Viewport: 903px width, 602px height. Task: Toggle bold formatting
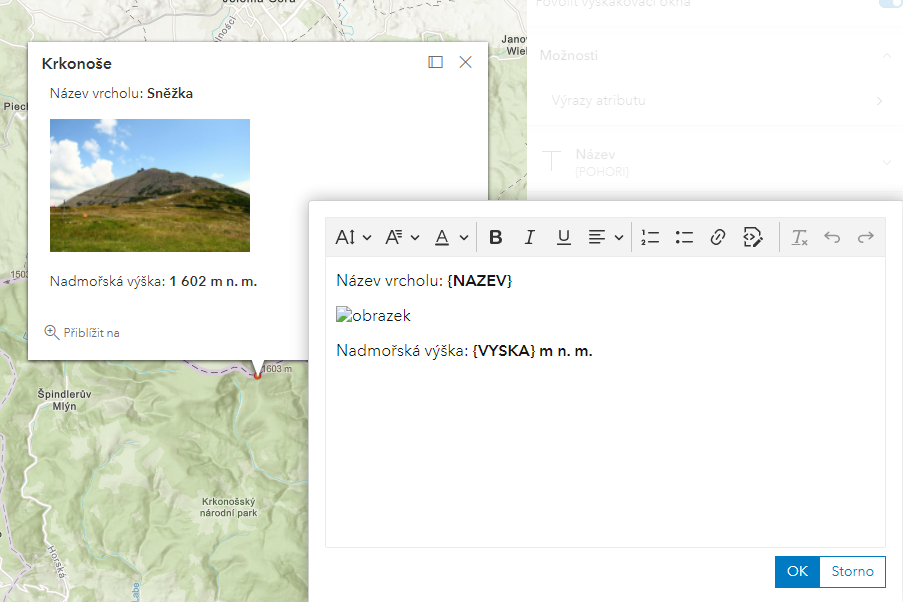pos(495,237)
